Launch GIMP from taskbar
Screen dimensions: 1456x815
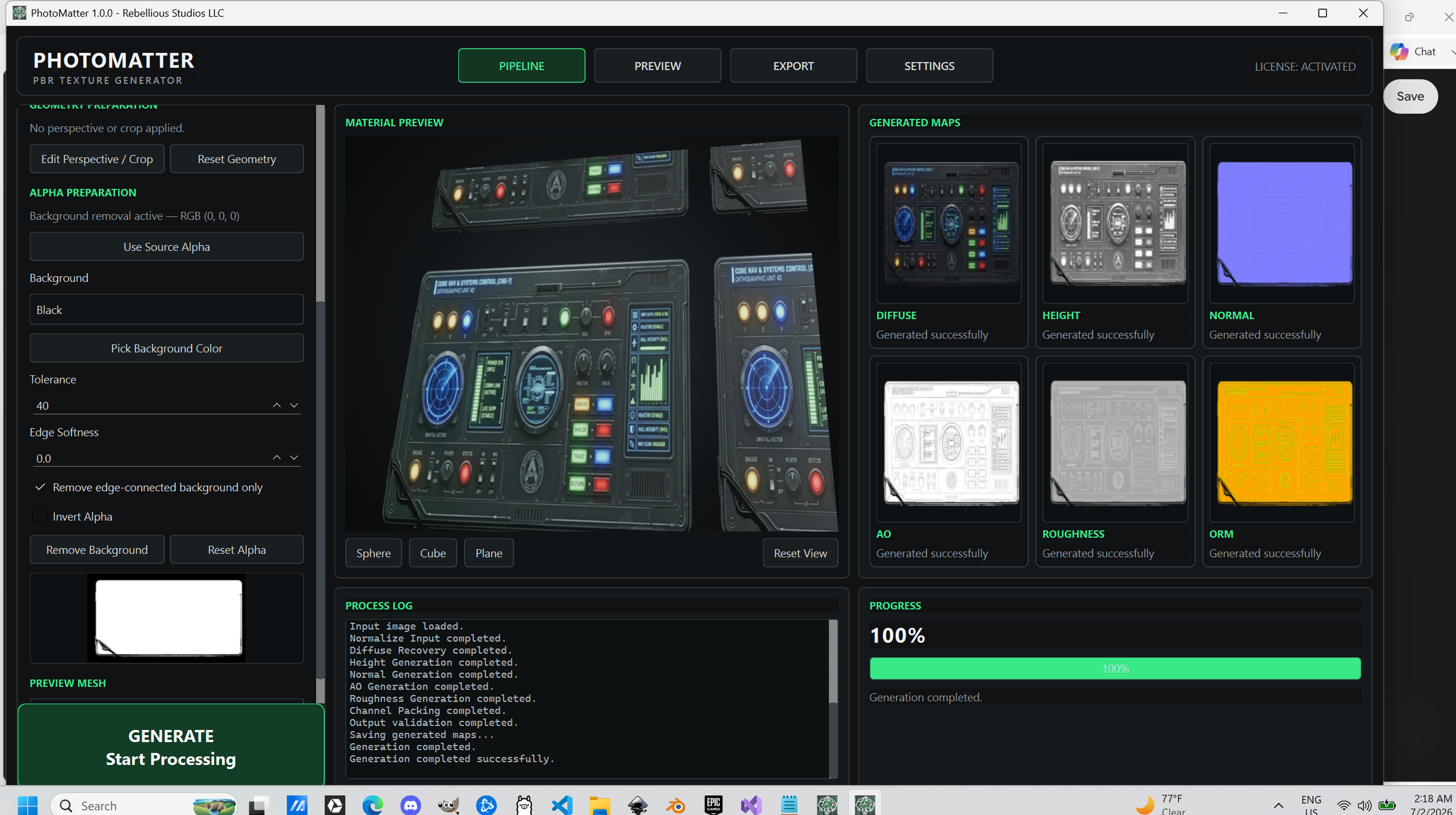(448, 805)
